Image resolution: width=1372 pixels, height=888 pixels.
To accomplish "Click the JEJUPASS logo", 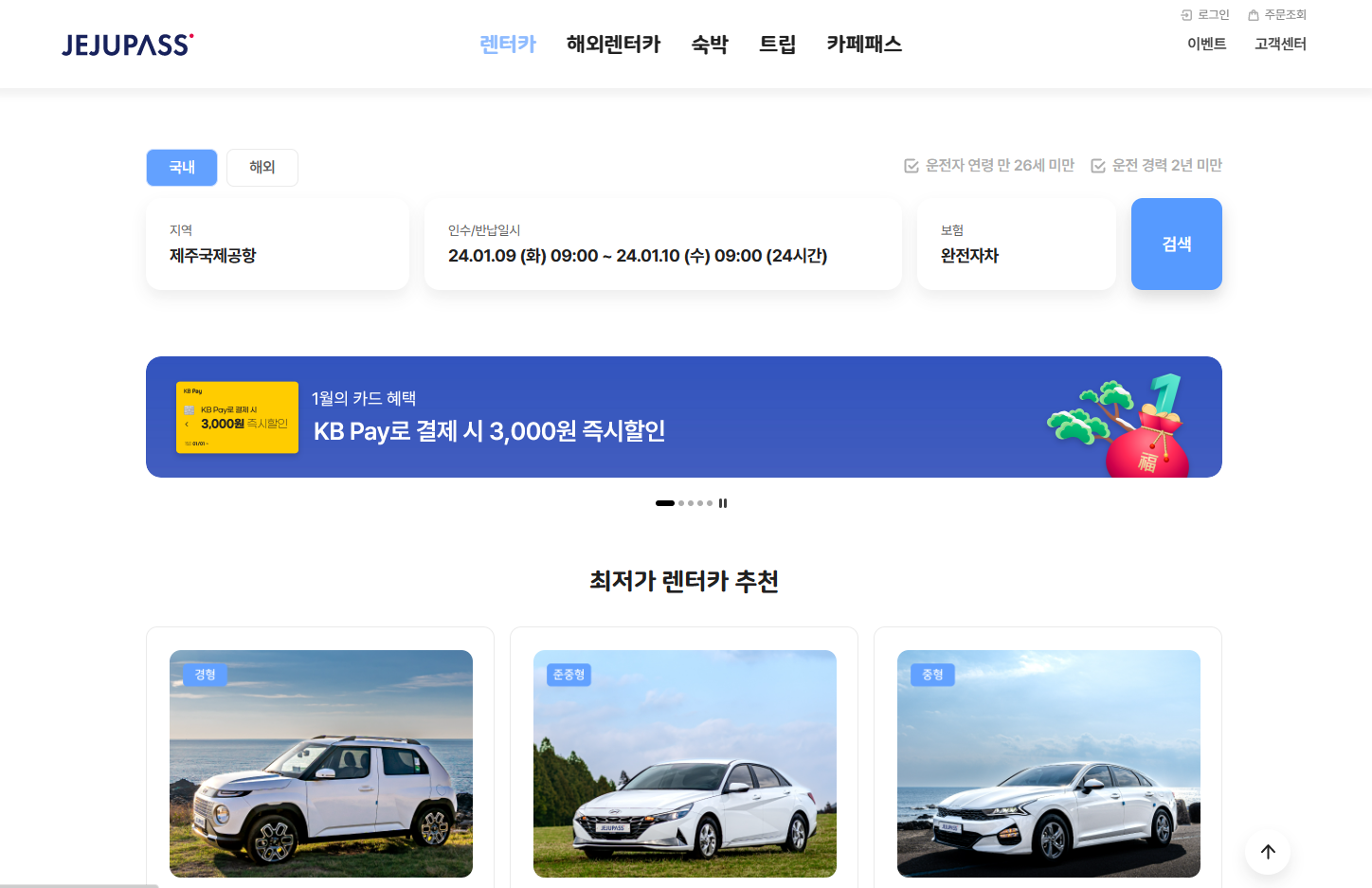I will (x=127, y=44).
